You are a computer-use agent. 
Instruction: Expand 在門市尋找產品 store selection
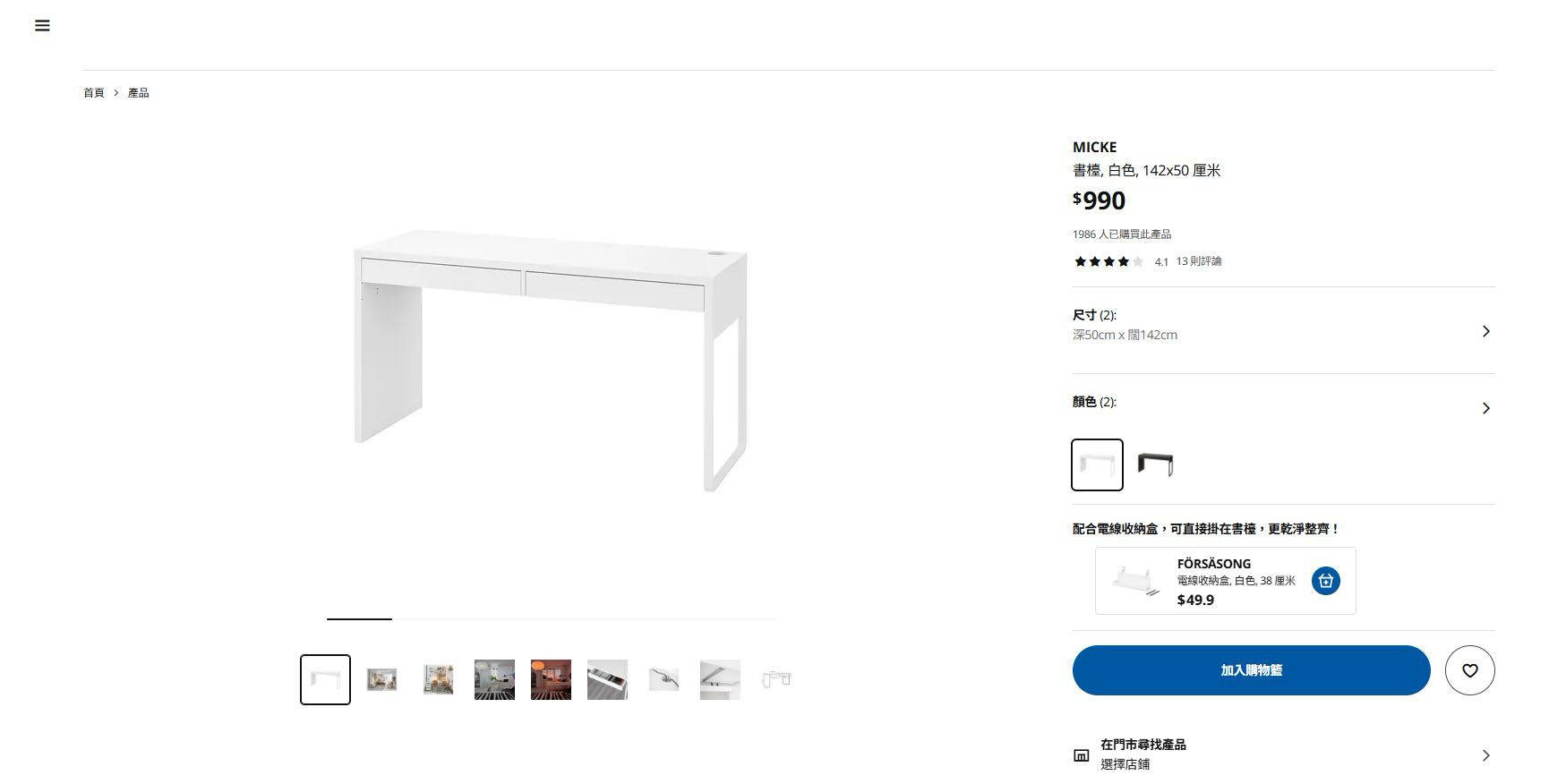pos(1485,755)
